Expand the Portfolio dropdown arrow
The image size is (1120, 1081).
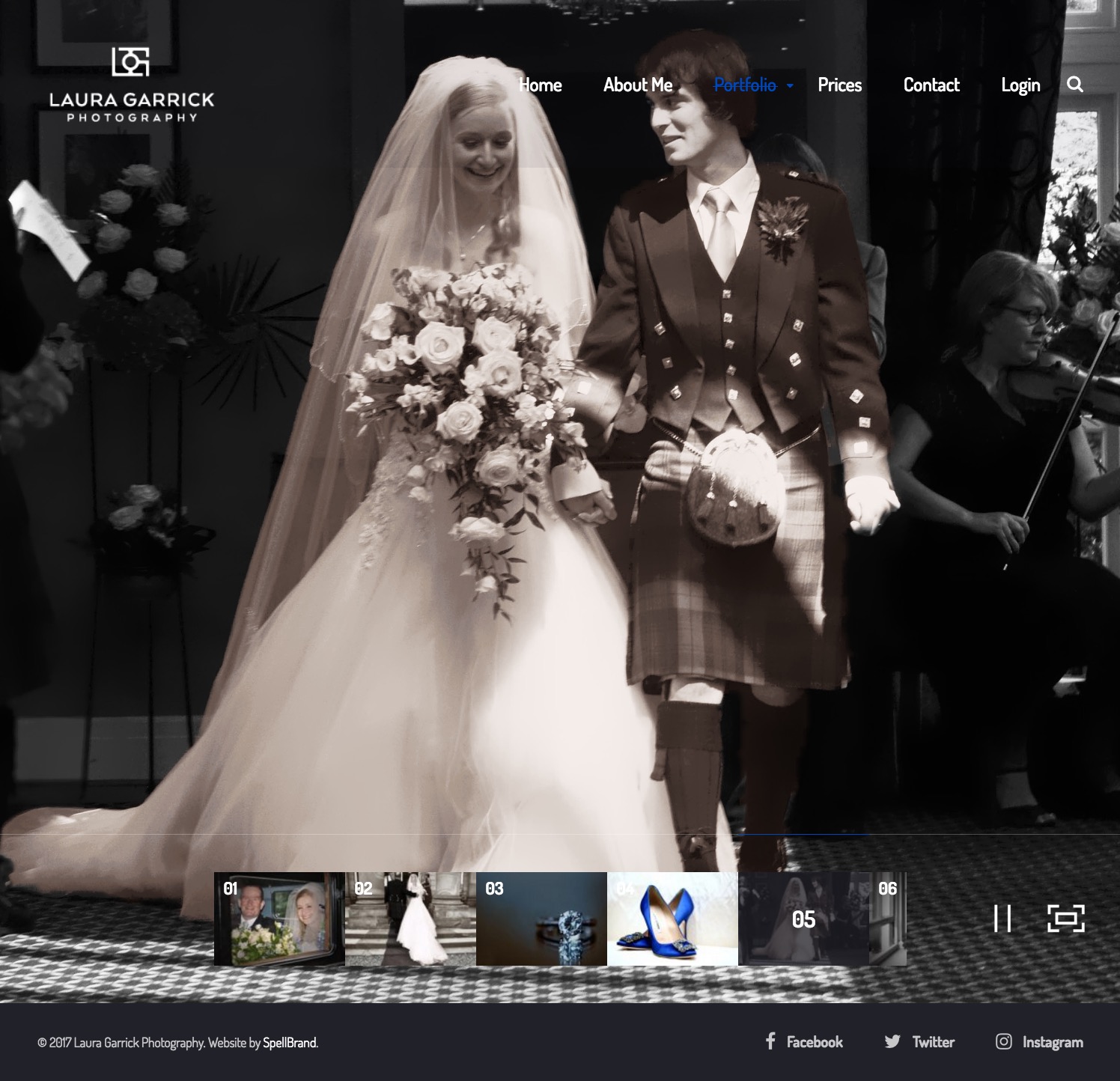tap(790, 86)
